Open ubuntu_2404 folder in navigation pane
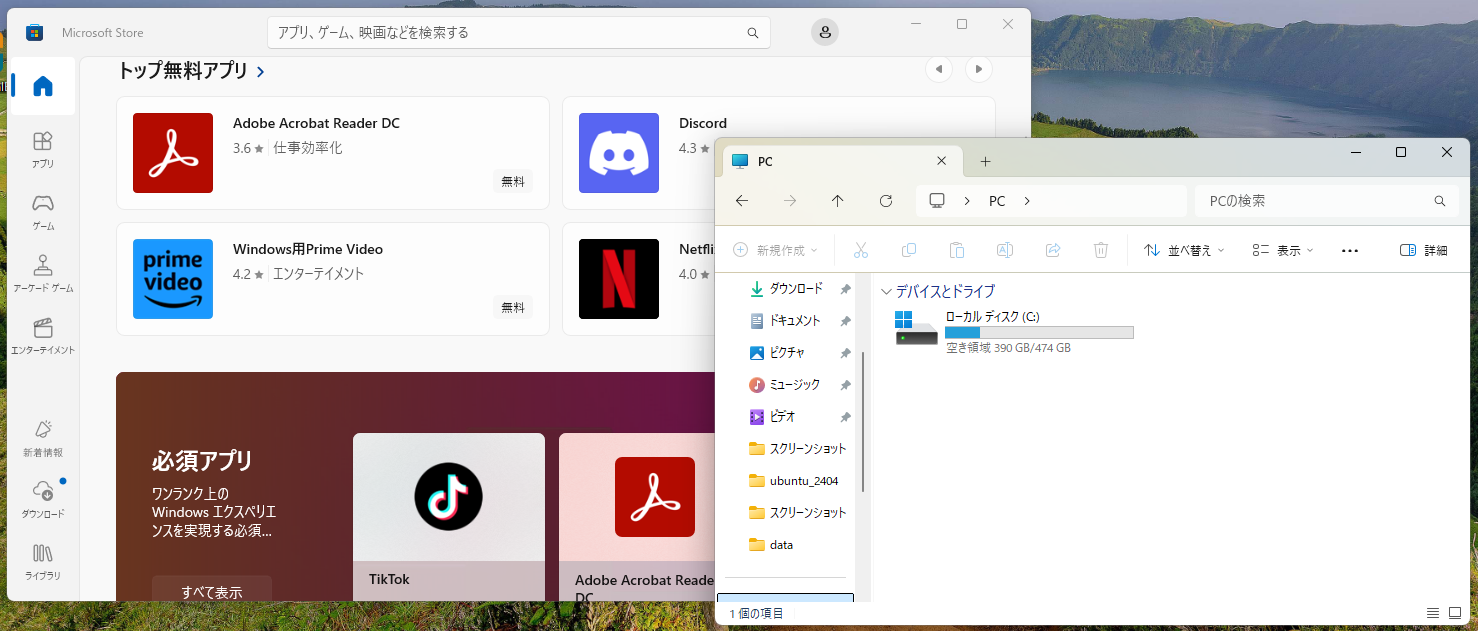The width and height of the screenshot is (1478, 631). (x=794, y=481)
